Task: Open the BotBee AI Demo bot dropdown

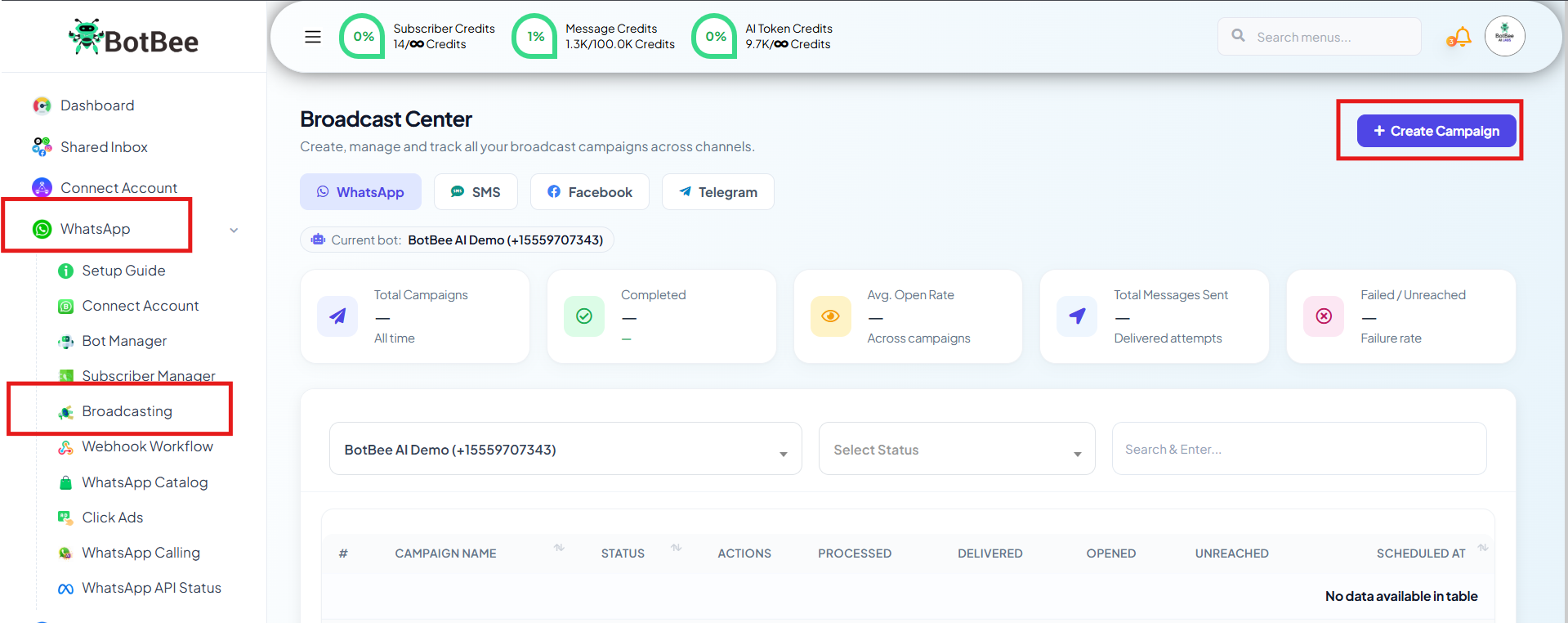Action: click(565, 449)
